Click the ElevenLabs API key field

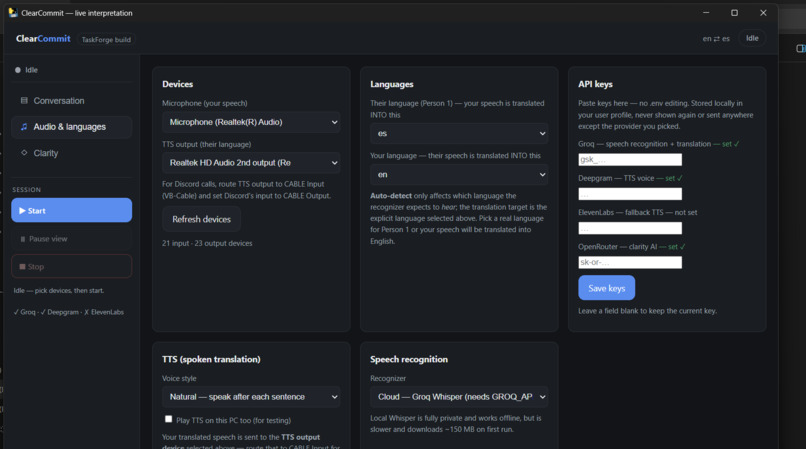point(630,228)
